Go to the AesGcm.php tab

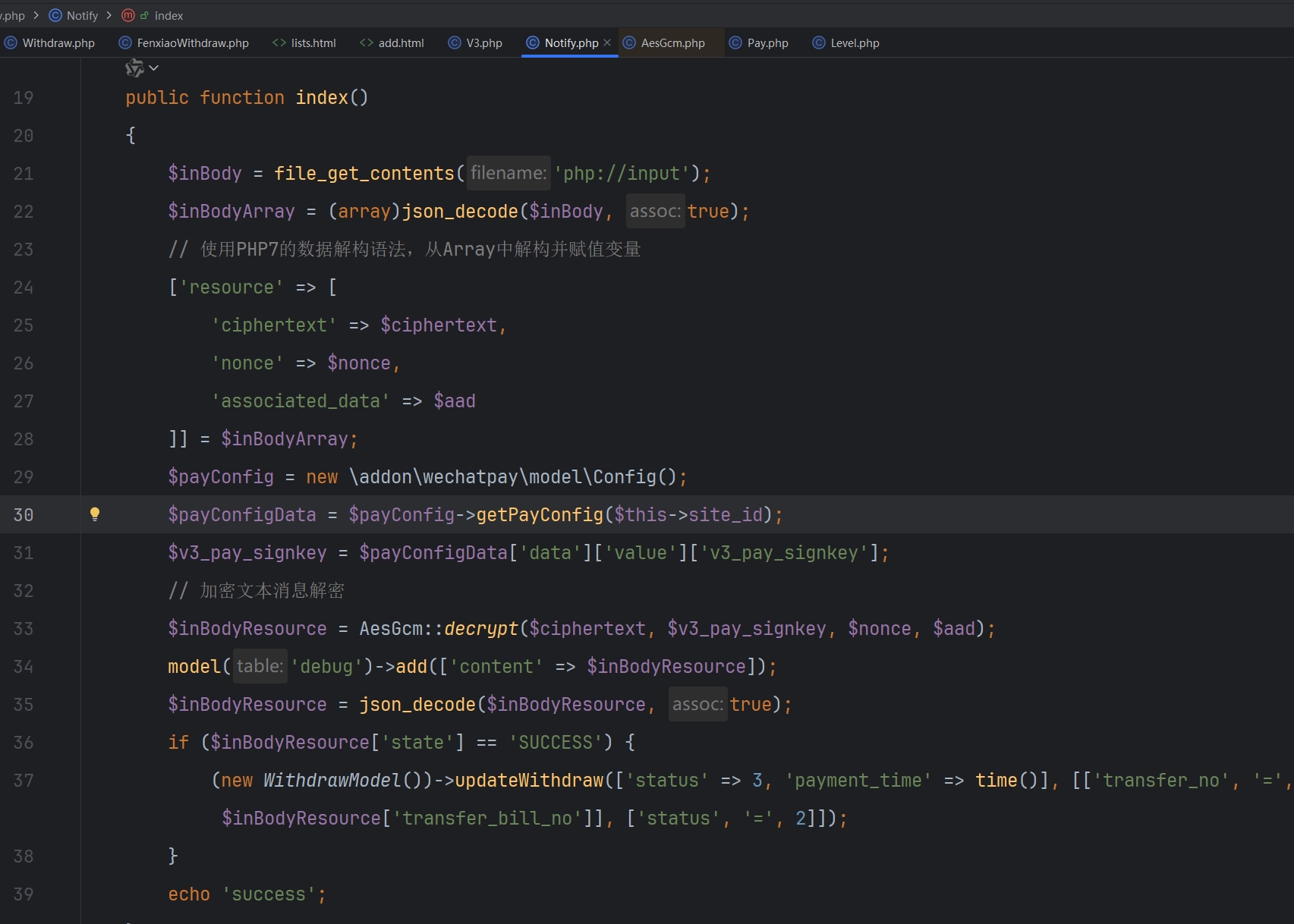pyautogui.click(x=672, y=43)
